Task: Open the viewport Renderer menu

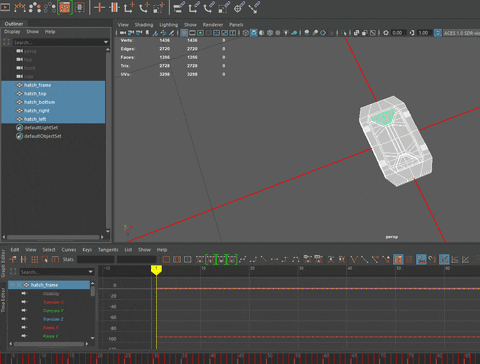Action: tap(213, 25)
